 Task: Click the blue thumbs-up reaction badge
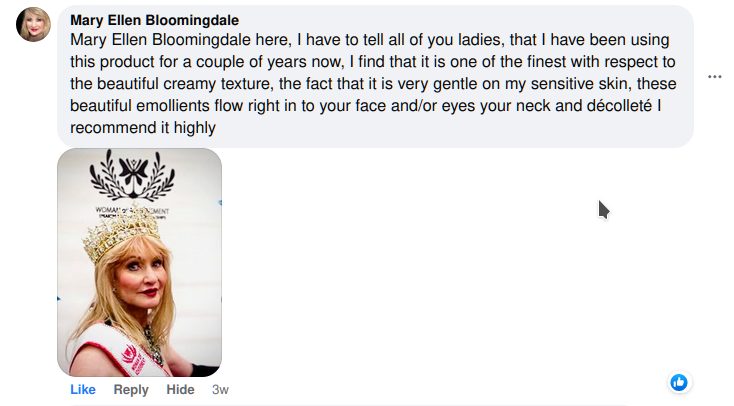[679, 383]
